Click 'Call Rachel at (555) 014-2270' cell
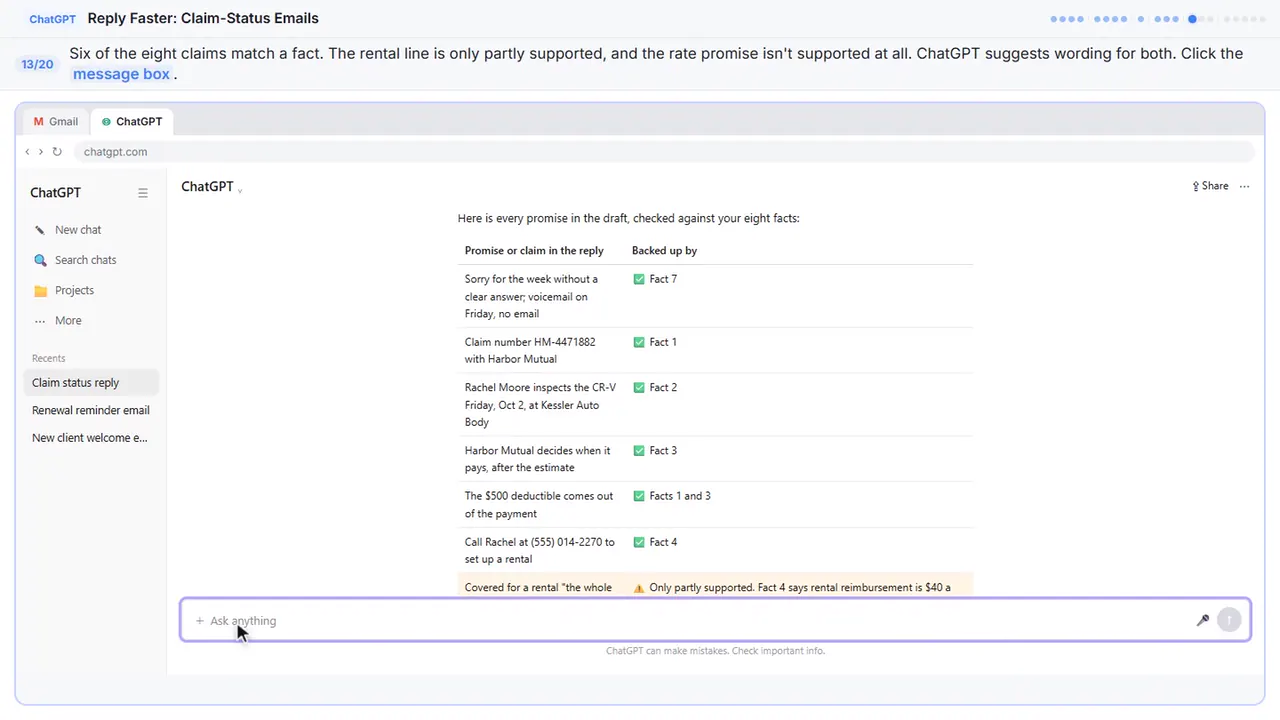Screen dimensions: 1280x720 [540, 550]
